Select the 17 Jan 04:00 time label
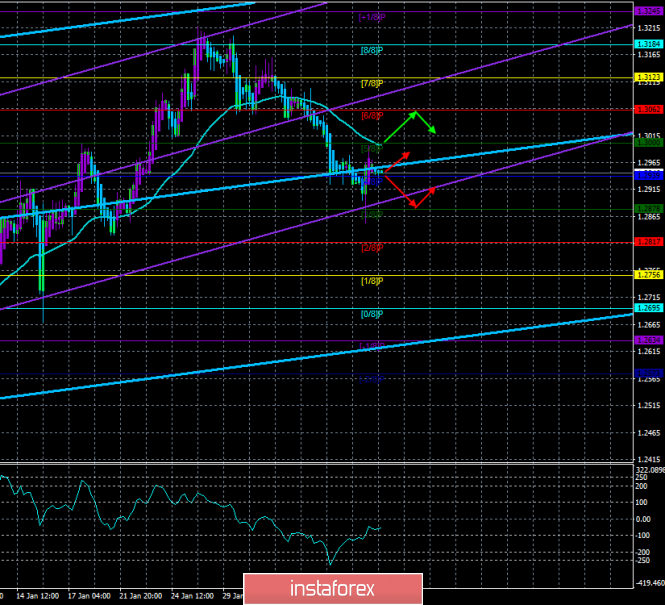The width and height of the screenshot is (665, 605). click(89, 596)
